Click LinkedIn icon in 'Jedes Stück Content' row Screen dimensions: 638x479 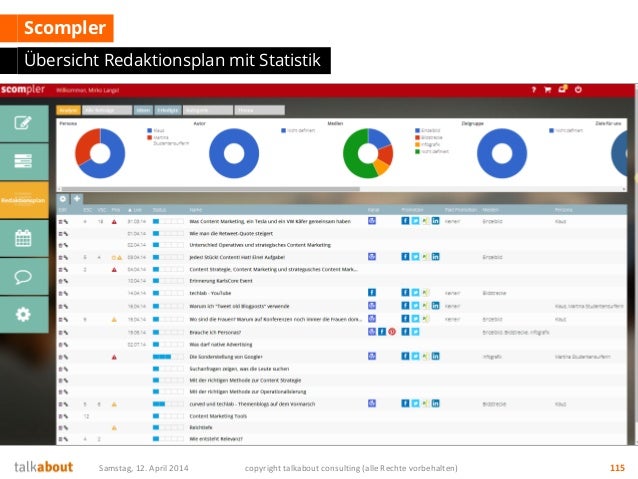(x=435, y=257)
